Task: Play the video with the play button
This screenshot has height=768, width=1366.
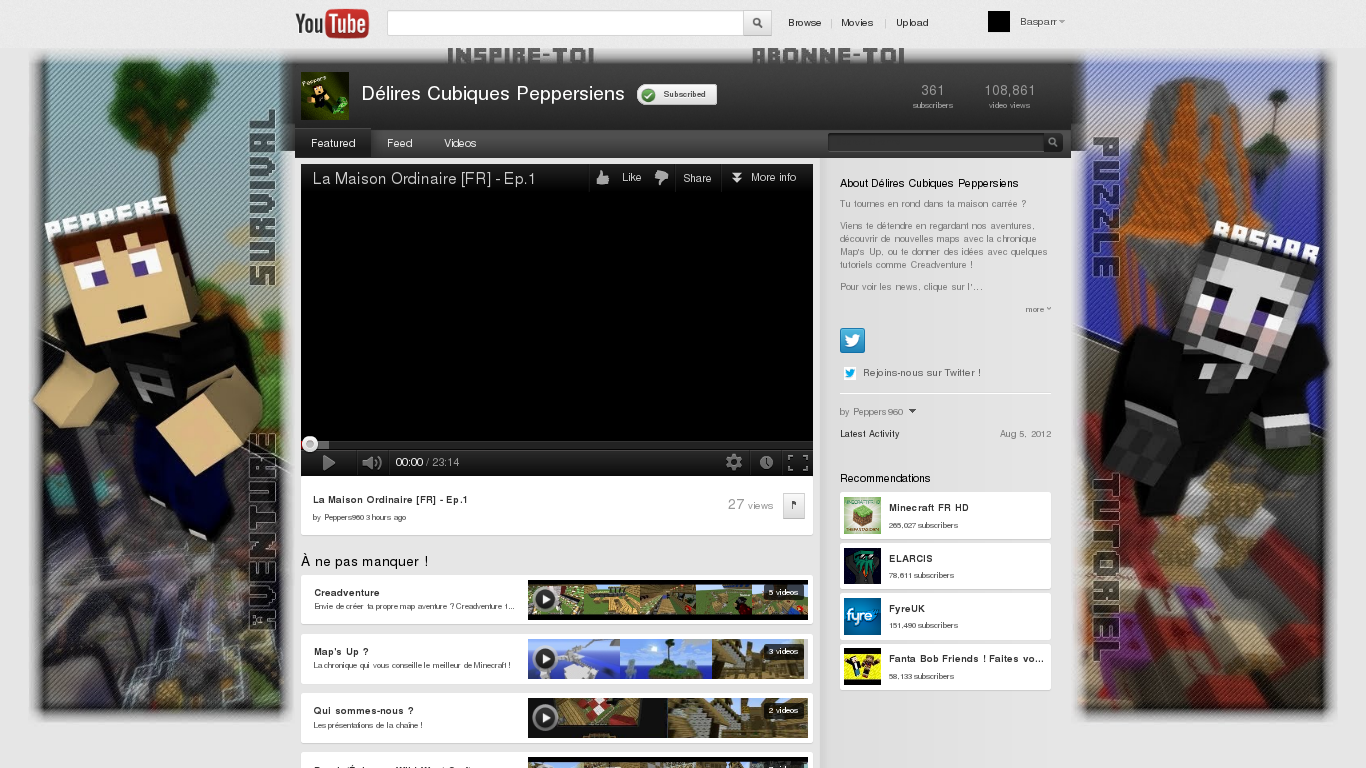Action: 328,462
